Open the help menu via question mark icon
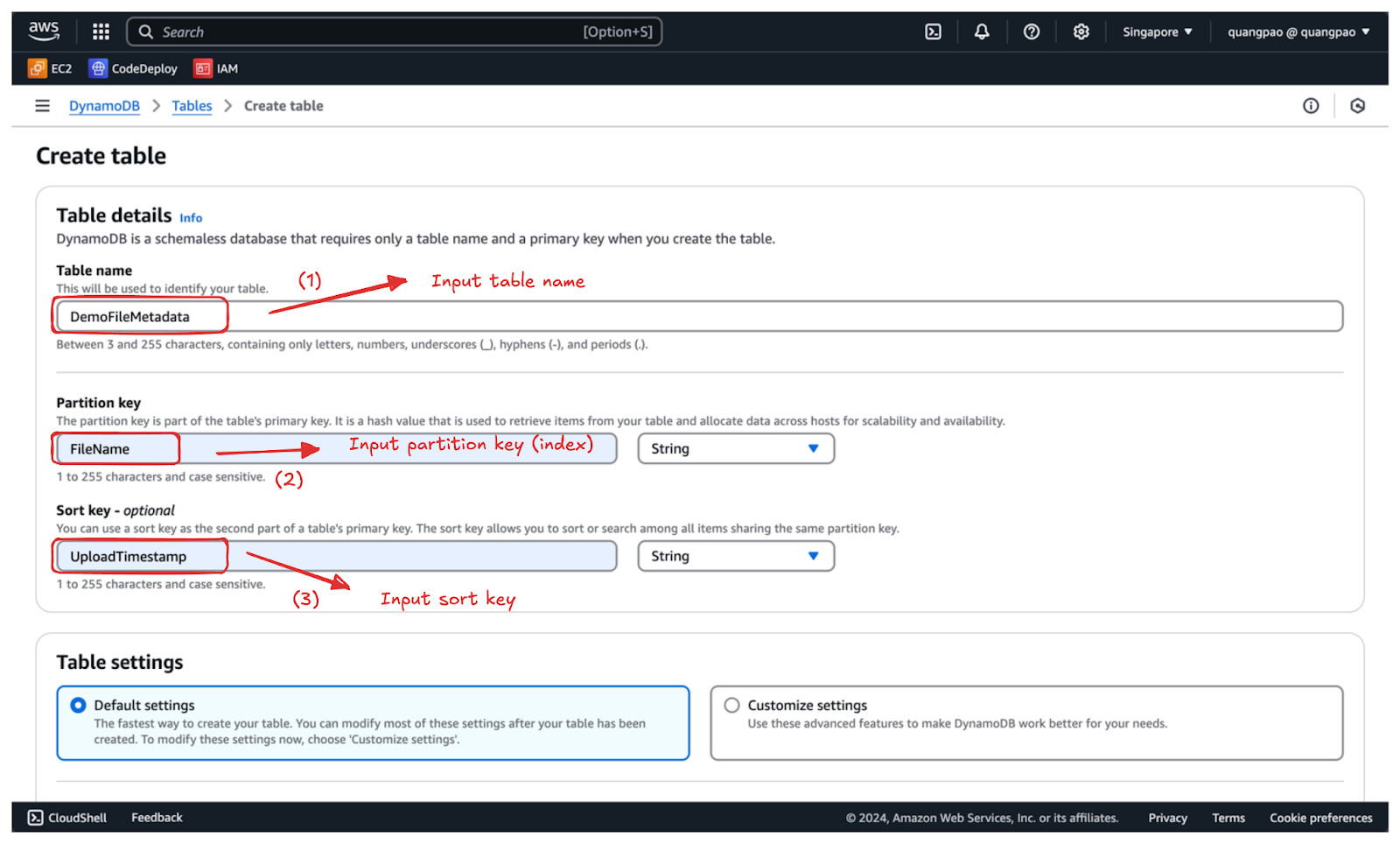Screen dimensions: 1400x844 click(x=1031, y=31)
